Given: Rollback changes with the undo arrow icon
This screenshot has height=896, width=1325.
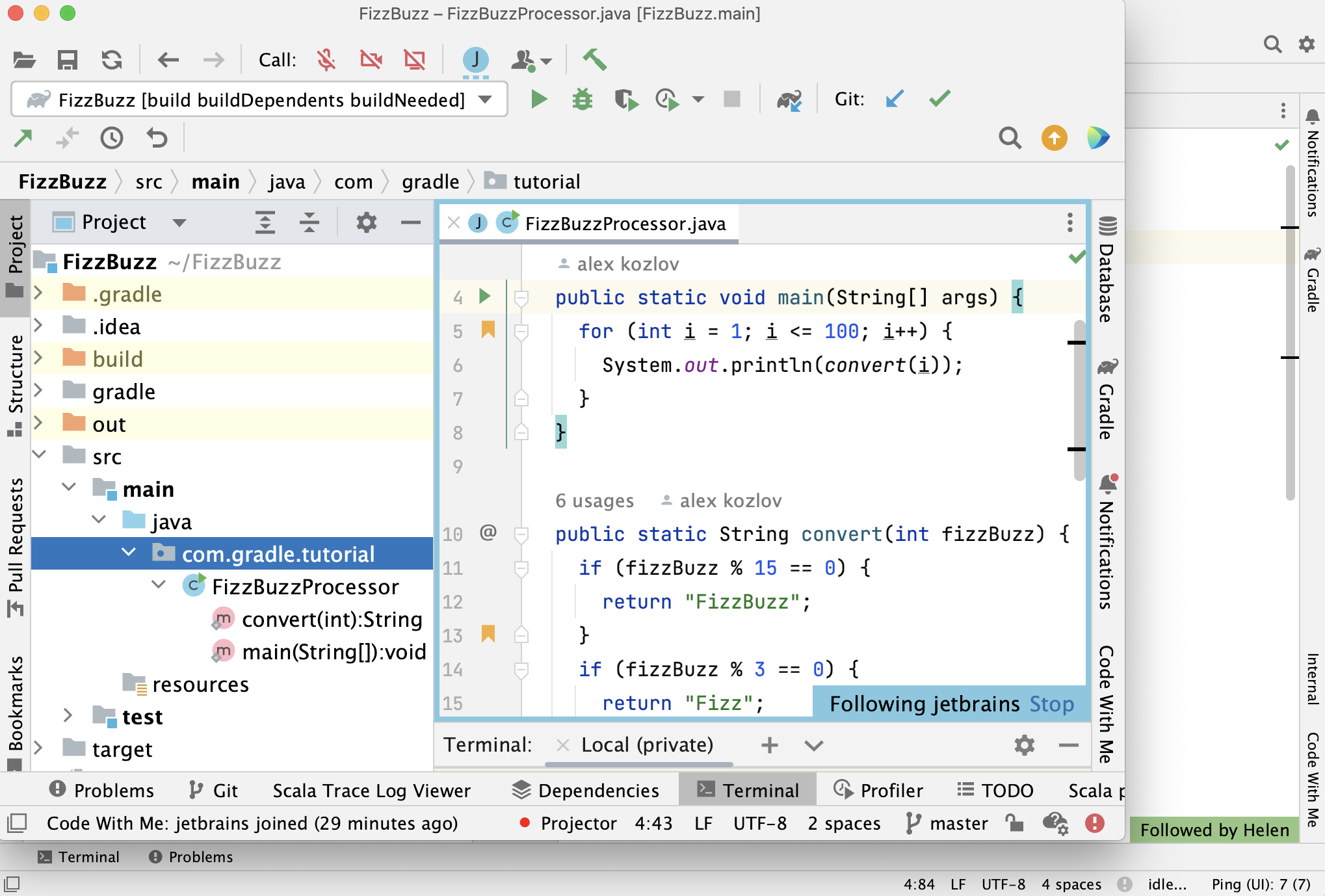Looking at the screenshot, I should click(x=157, y=138).
